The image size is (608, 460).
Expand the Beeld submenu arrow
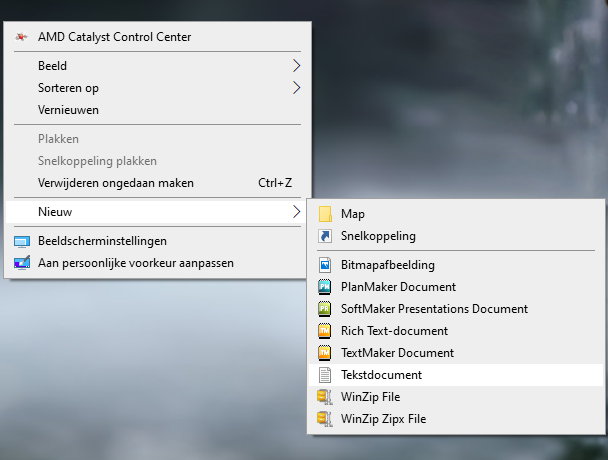296,65
